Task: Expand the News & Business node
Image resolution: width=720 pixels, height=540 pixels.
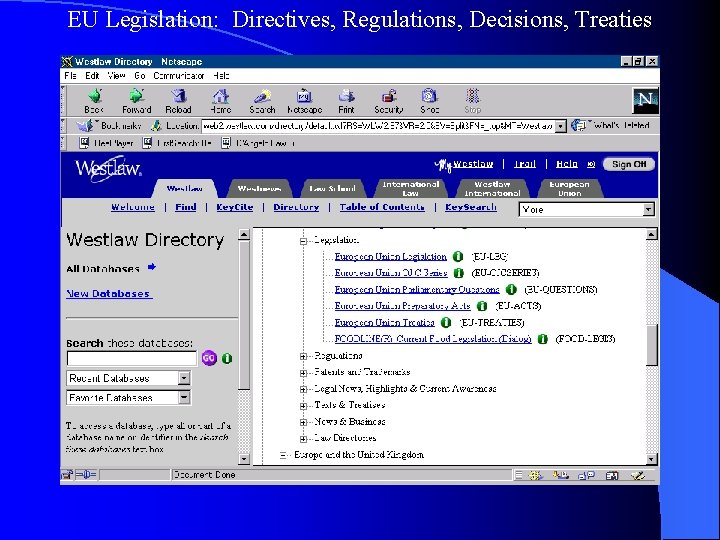Action: pos(303,422)
